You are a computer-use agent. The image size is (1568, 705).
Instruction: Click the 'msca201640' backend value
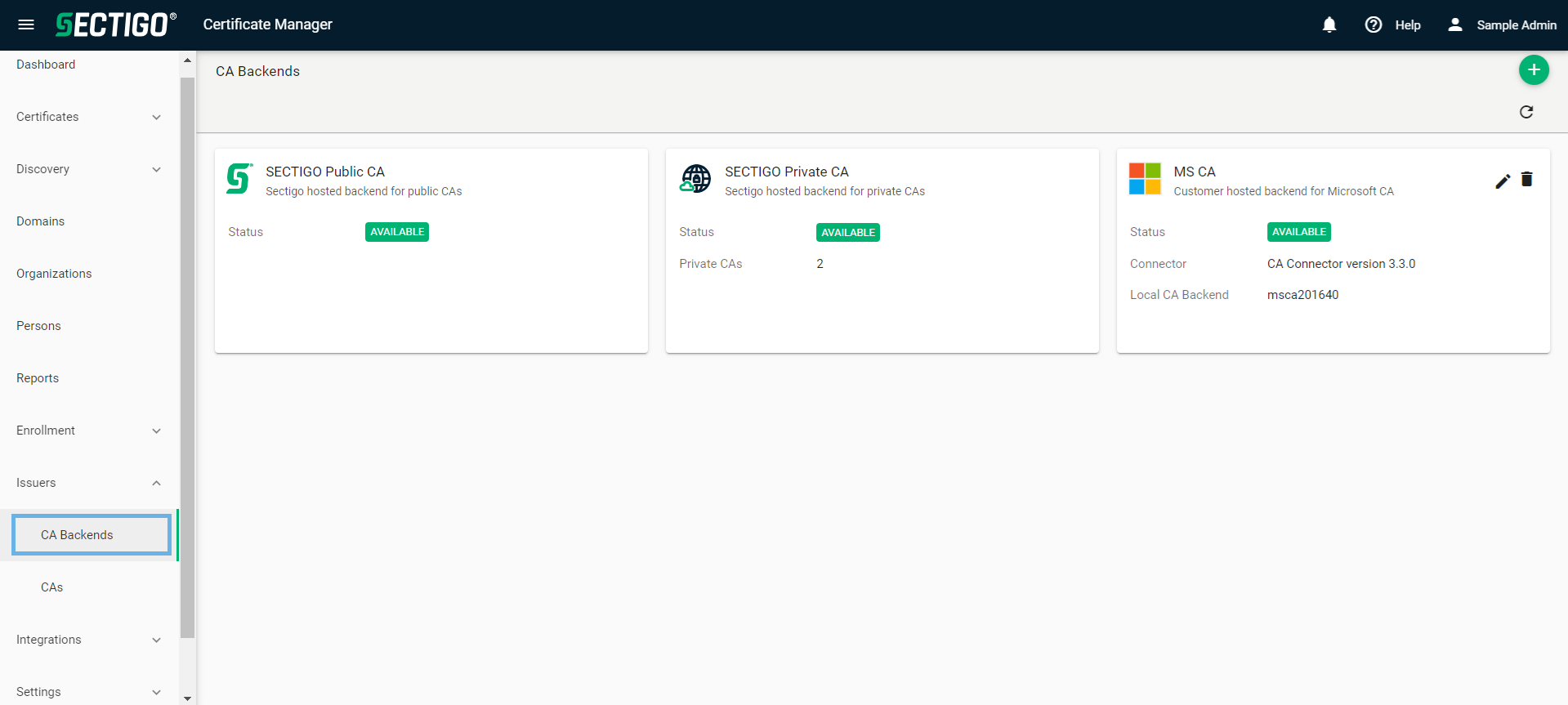click(x=1302, y=295)
